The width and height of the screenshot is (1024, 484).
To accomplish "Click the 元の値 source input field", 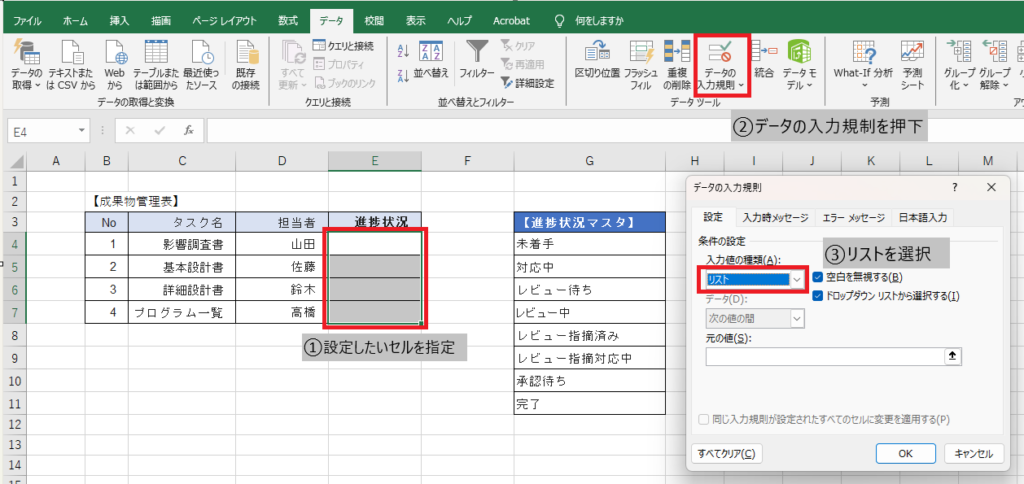I will pos(826,356).
